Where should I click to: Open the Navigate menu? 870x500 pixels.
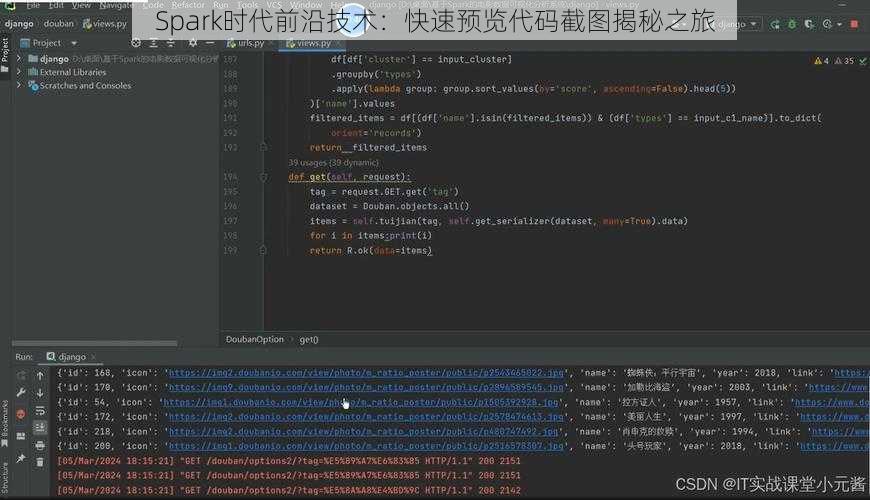click(x=116, y=5)
